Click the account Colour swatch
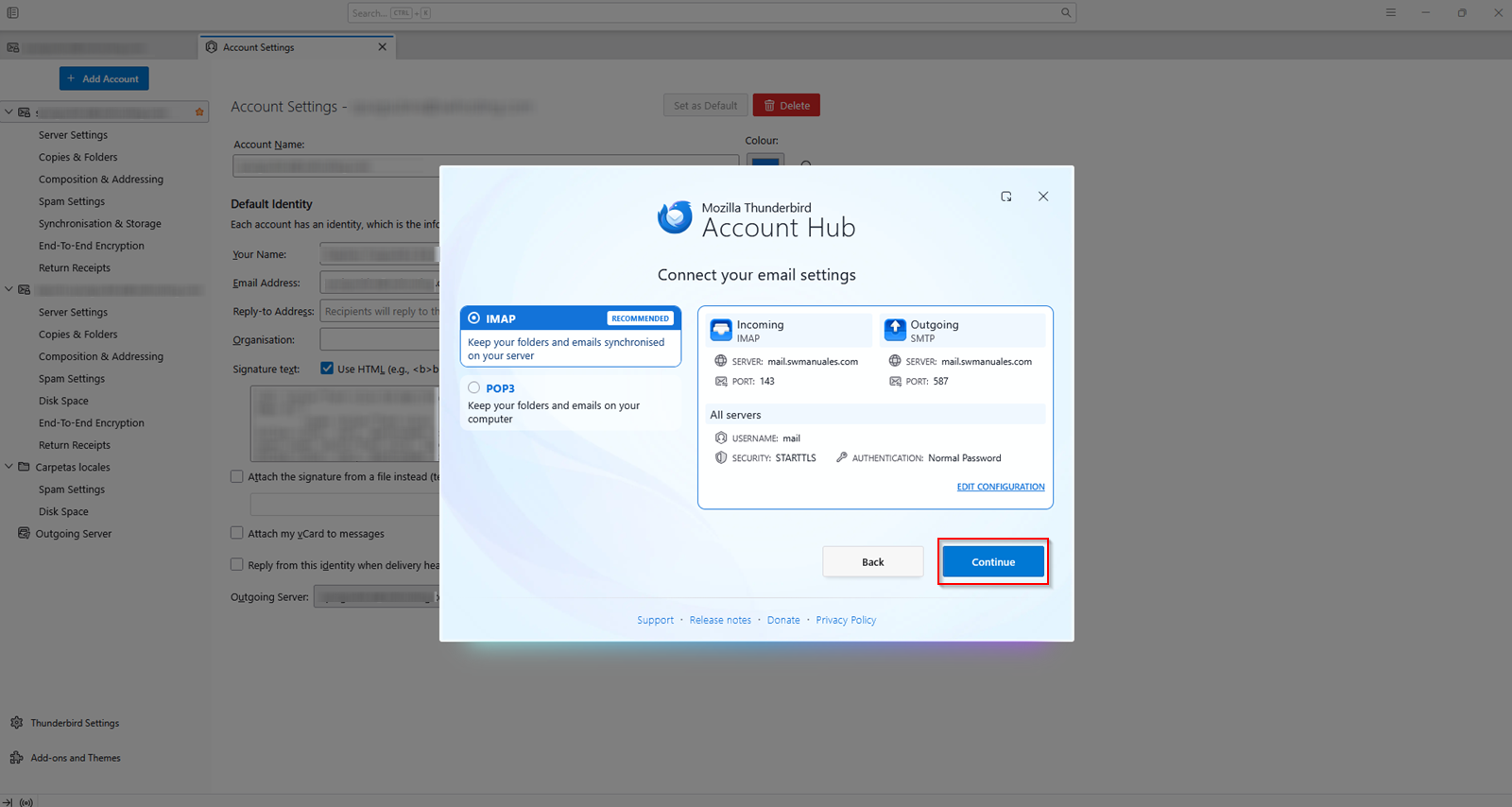The height and width of the screenshot is (807, 1512). [x=765, y=161]
